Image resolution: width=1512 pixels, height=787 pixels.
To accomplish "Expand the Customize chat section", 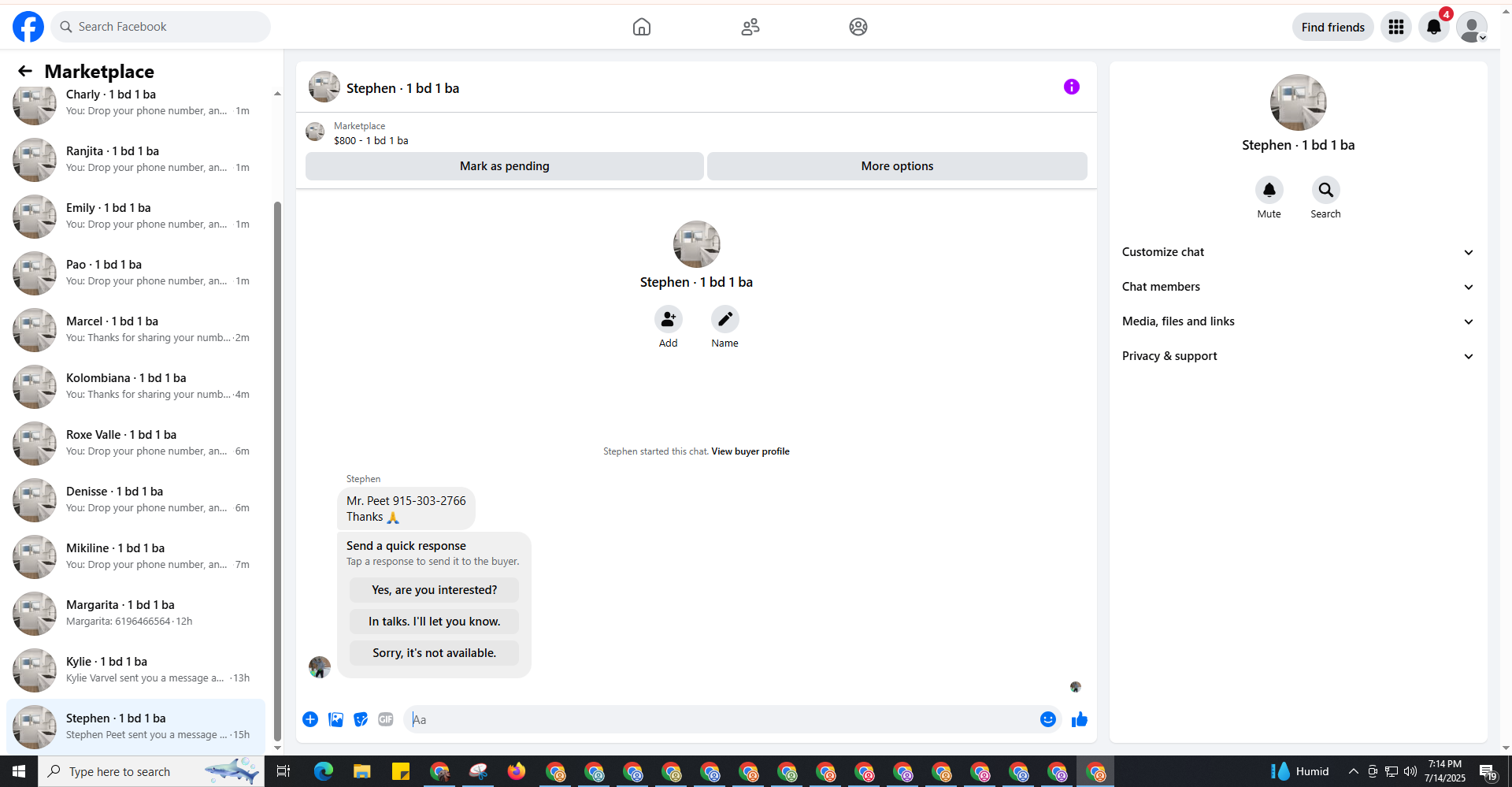I will [1299, 252].
